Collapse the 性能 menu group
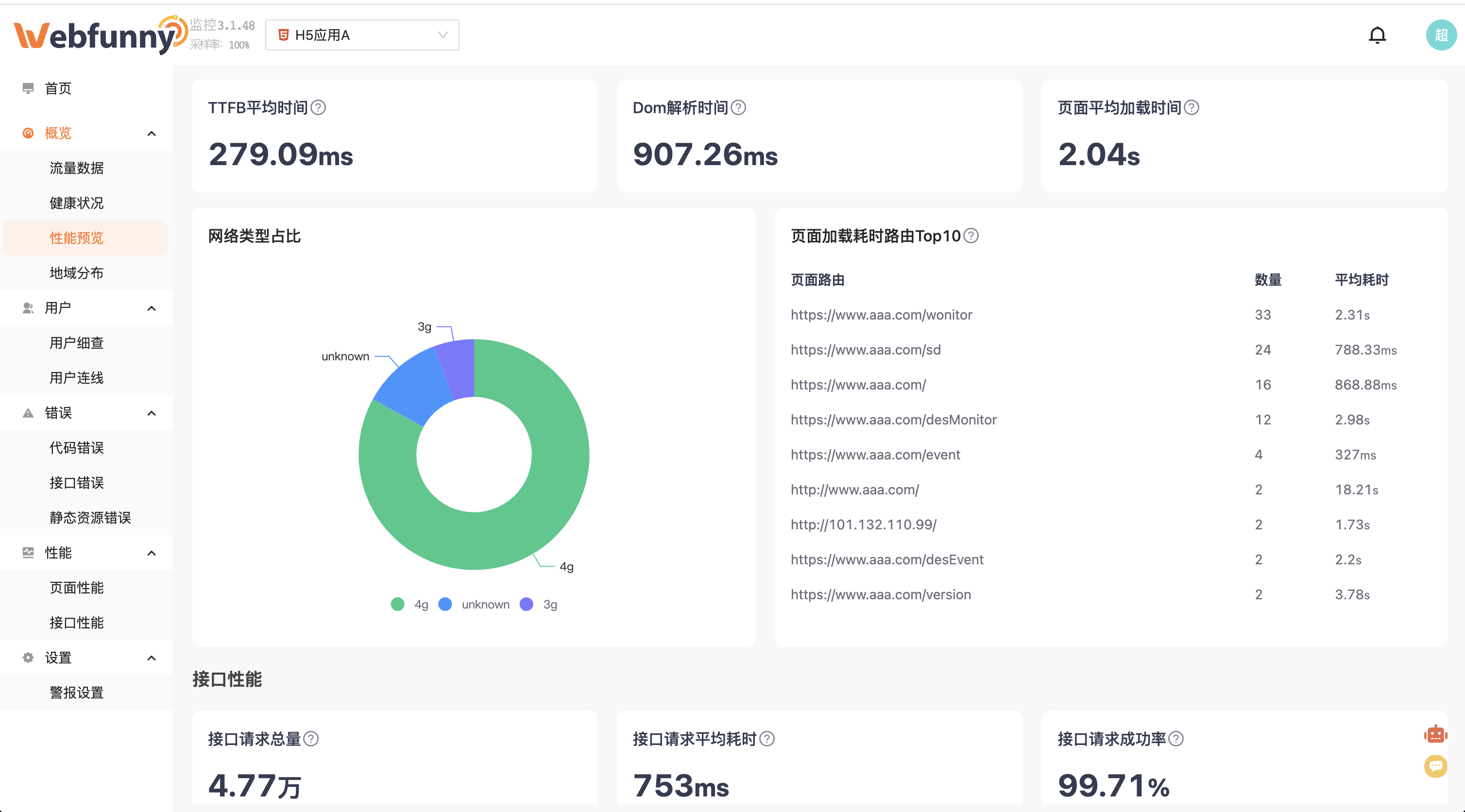1465x812 pixels. click(x=151, y=553)
